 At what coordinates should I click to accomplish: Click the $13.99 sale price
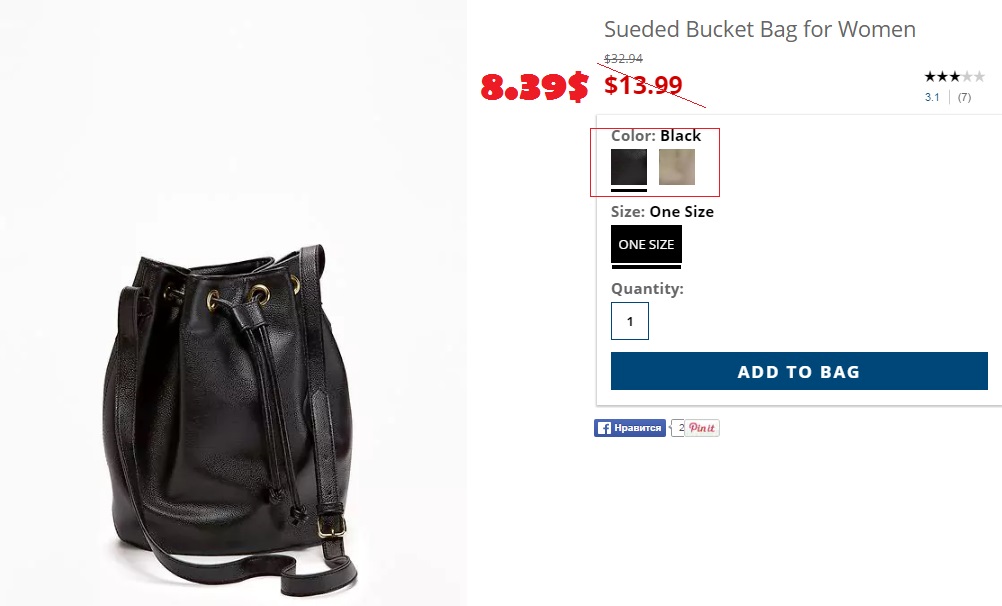[644, 84]
